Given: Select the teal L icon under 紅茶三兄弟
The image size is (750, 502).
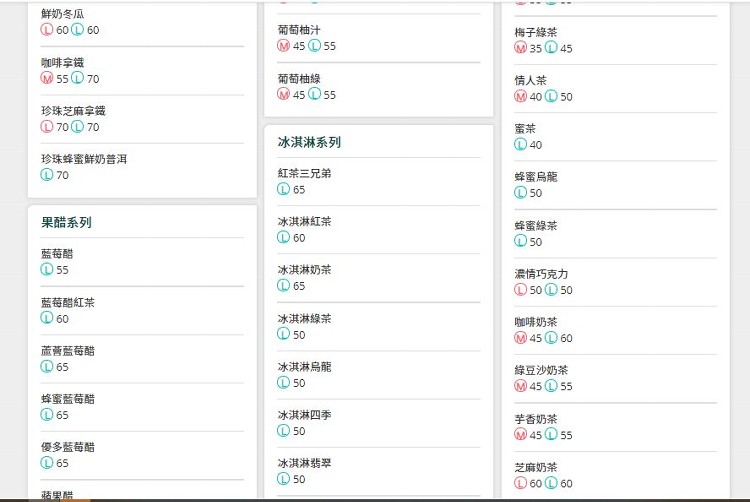Looking at the screenshot, I should click(x=284, y=189).
